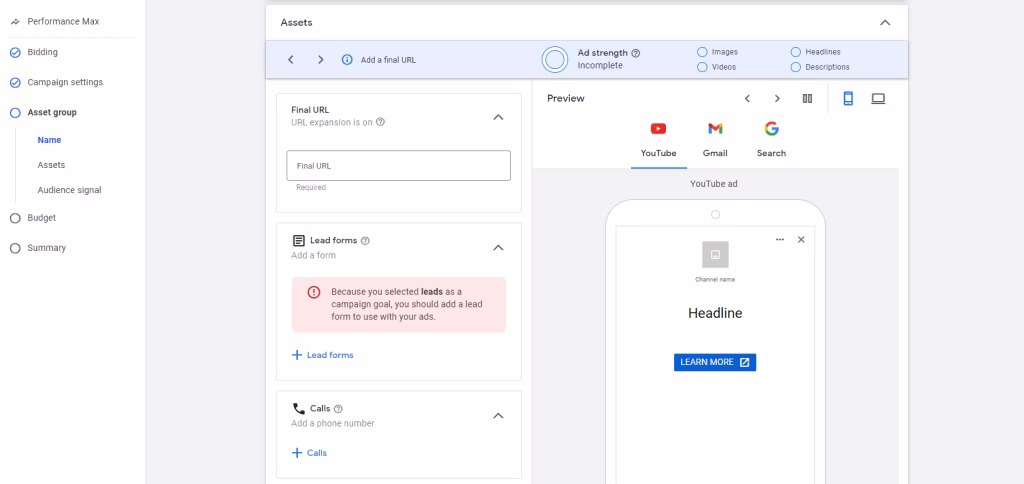Click the three-dot menu in YouTube ad preview
Screen dimensions: 1024x484
point(780,240)
